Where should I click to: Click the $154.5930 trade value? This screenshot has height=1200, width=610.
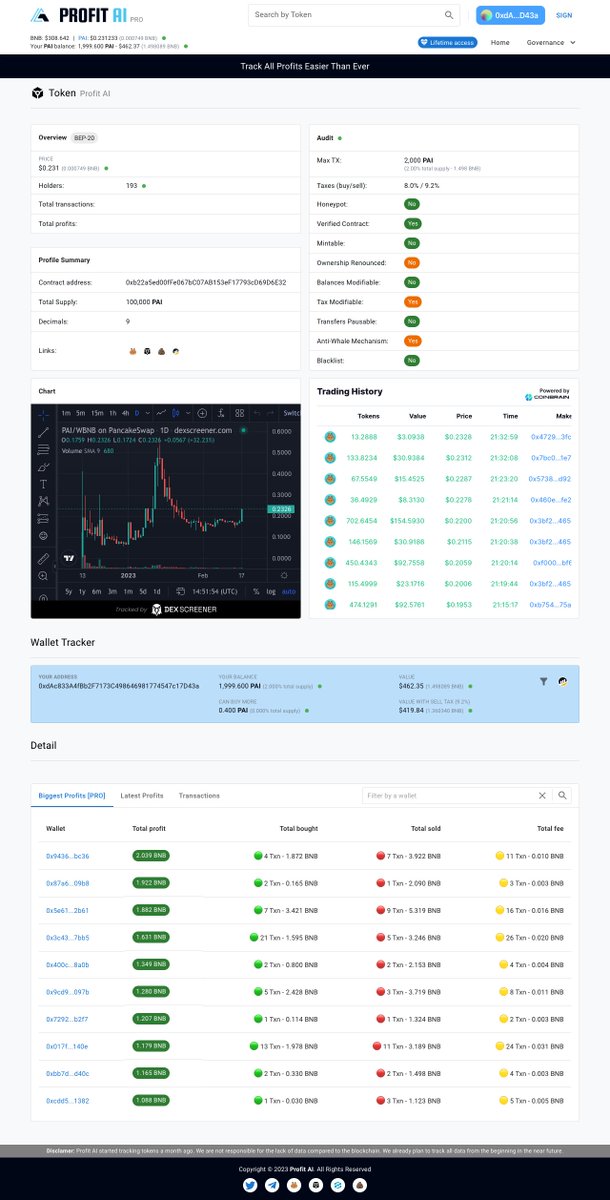(405, 520)
